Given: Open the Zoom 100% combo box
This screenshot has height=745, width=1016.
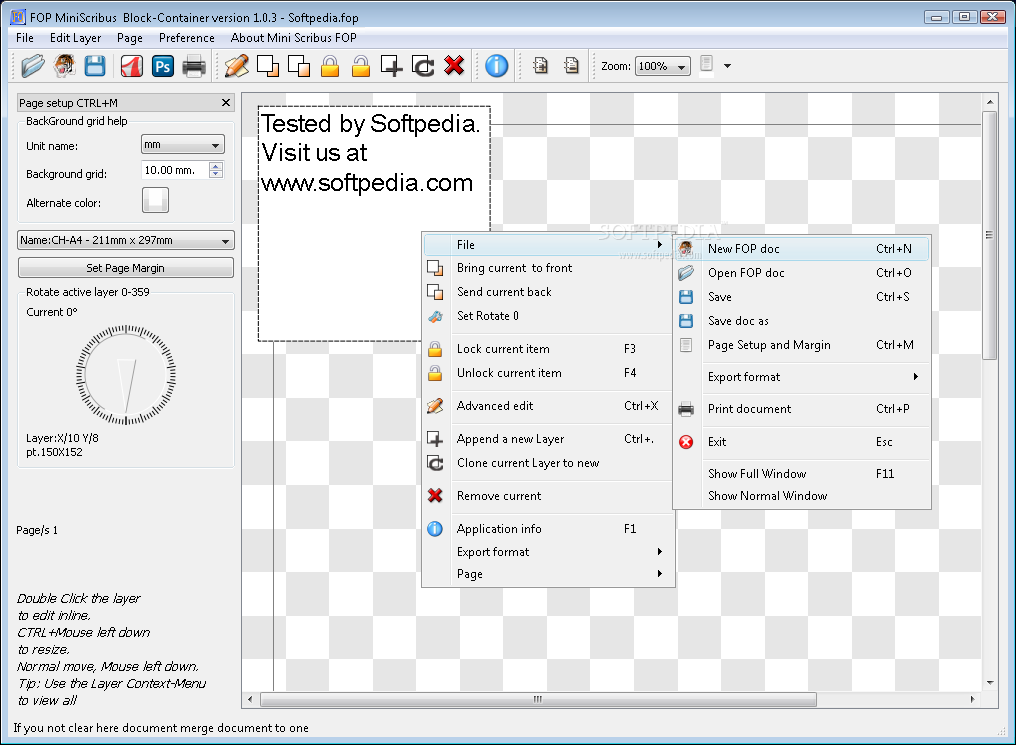Looking at the screenshot, I should pos(662,66).
